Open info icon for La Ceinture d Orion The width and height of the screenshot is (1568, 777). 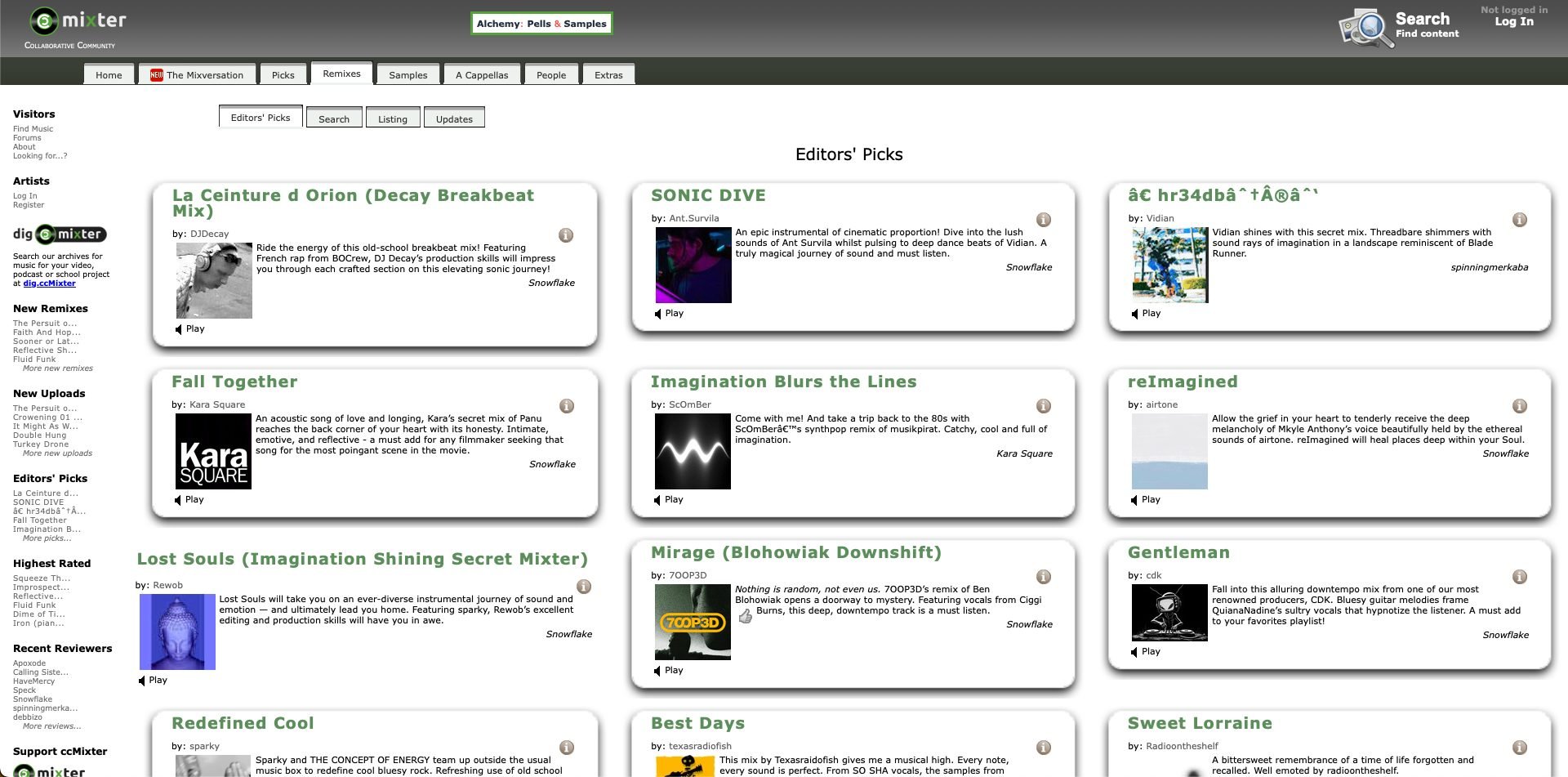pos(566,235)
